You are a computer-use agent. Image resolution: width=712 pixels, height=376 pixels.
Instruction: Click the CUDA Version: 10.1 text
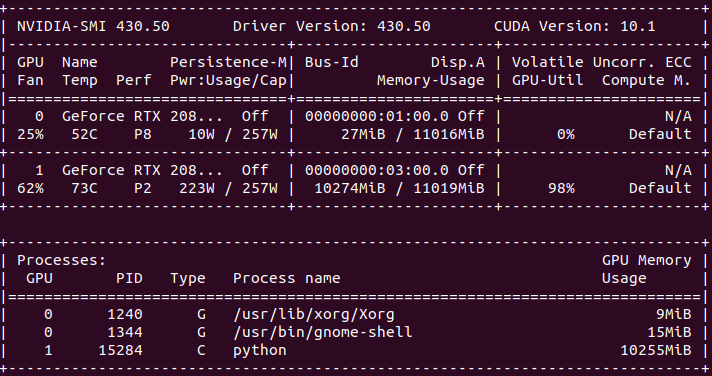click(x=574, y=26)
